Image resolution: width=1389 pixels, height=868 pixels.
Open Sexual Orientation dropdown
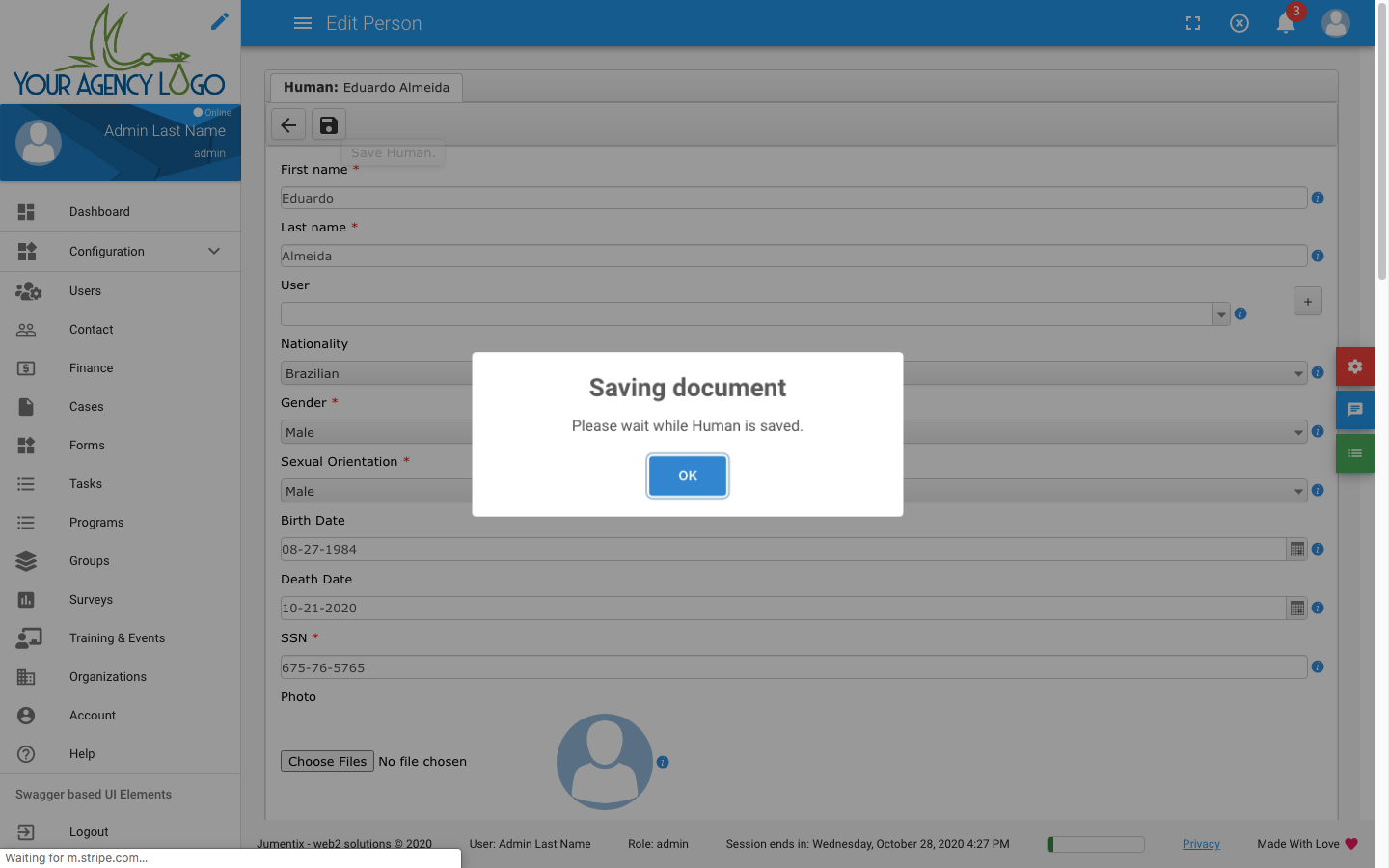click(794, 491)
